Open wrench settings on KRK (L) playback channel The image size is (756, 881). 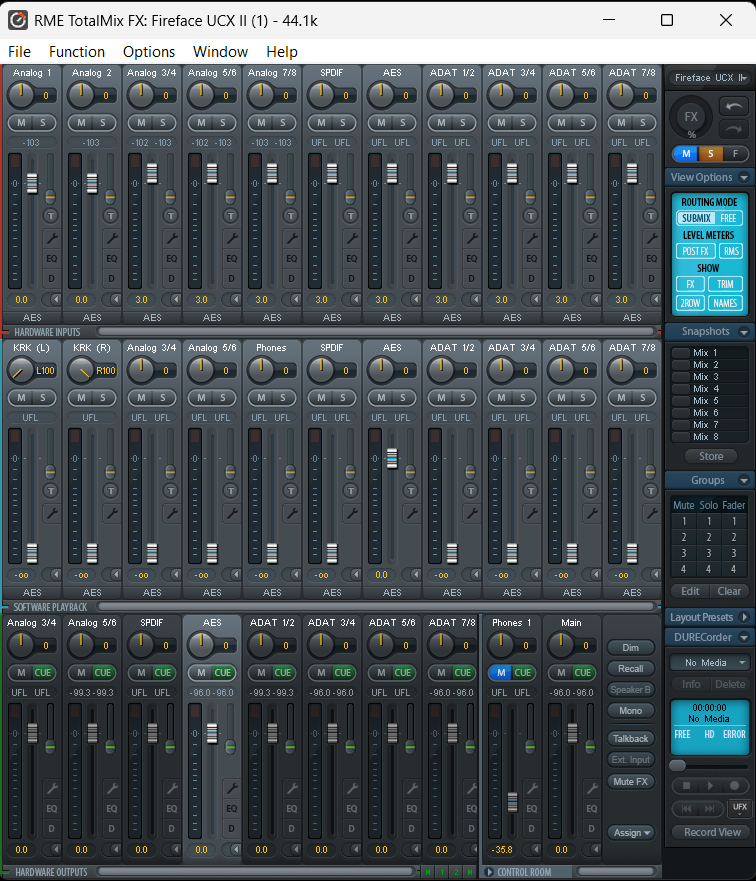click(x=52, y=513)
